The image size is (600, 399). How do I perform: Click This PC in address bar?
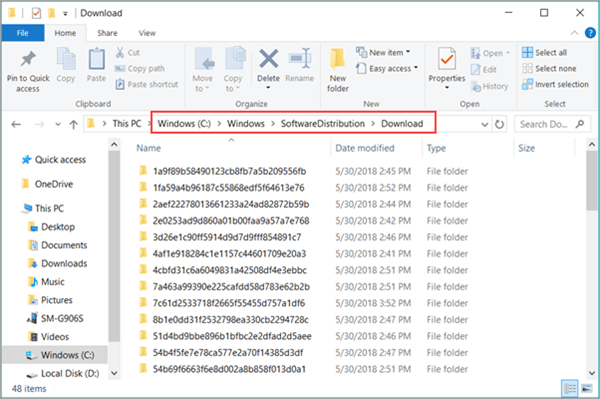127,124
